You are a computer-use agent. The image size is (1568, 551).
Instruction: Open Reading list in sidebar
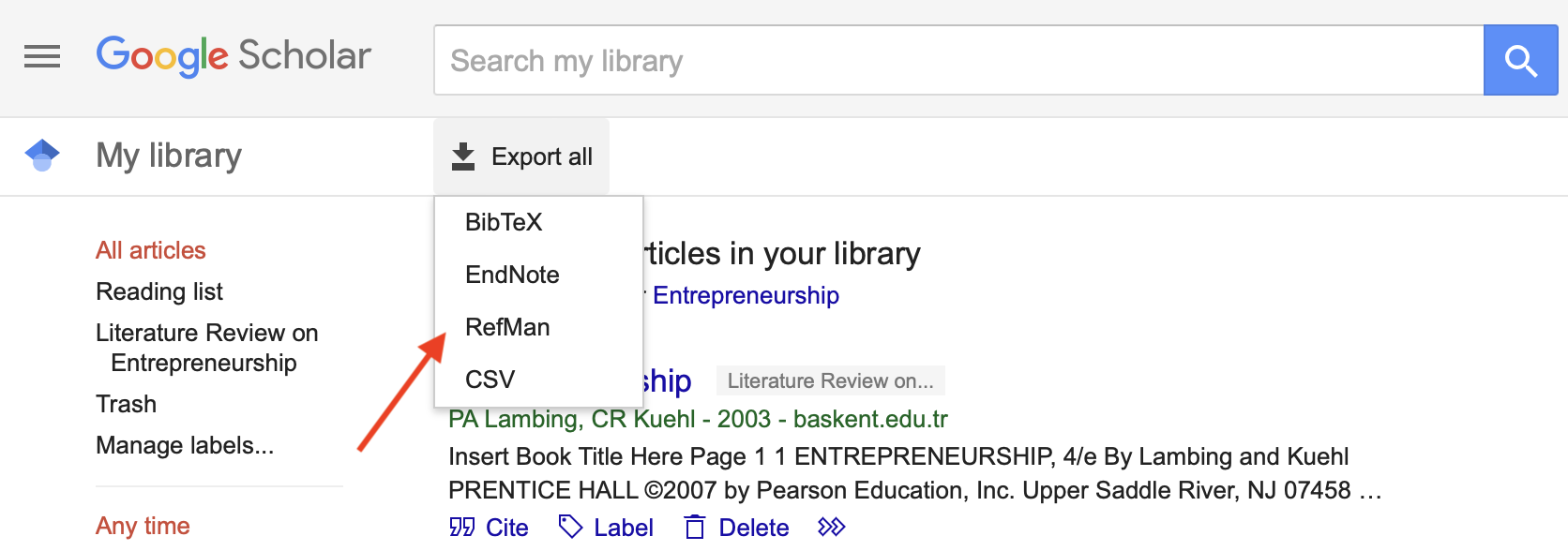click(x=159, y=291)
